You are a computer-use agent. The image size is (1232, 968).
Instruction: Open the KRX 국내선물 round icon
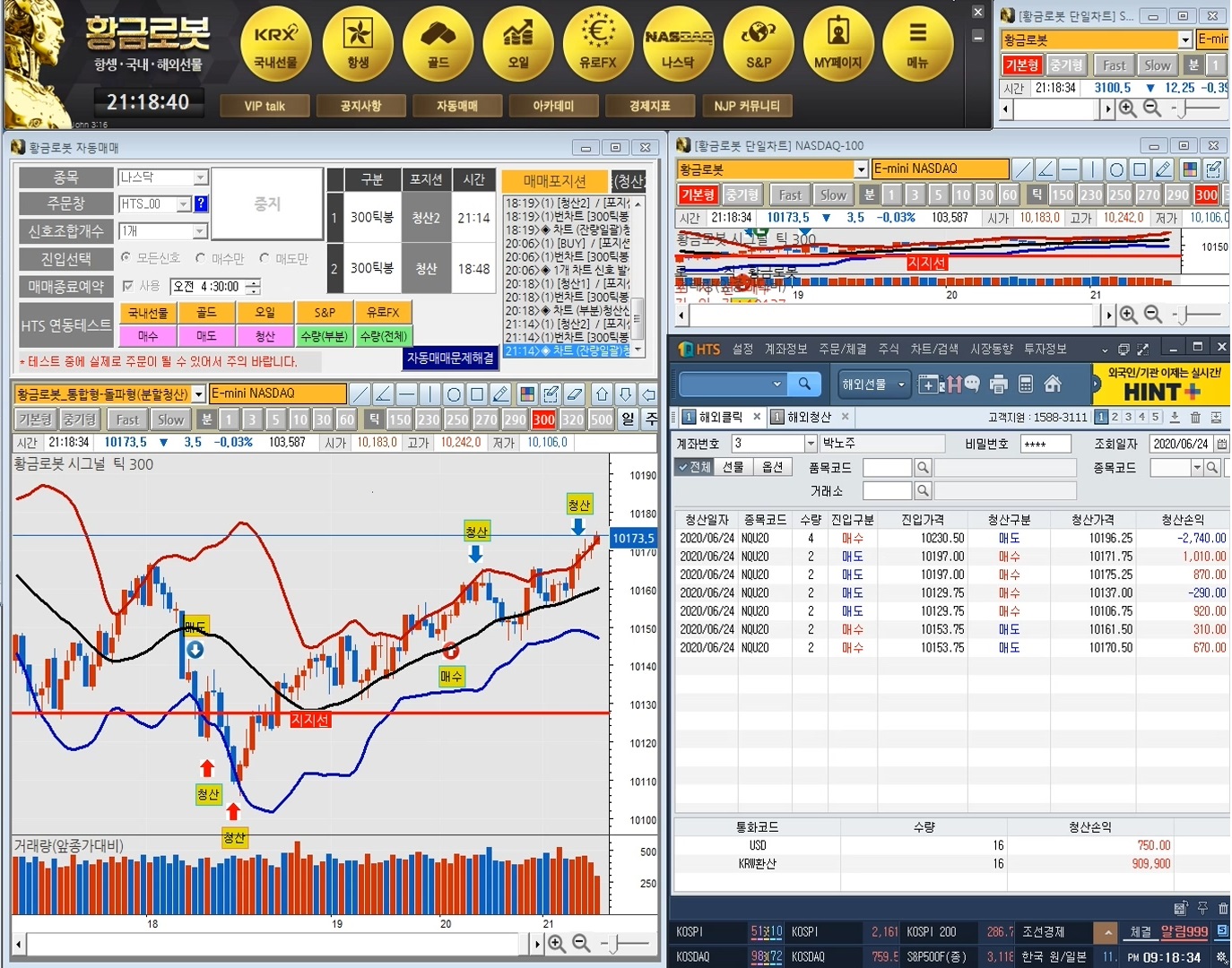(276, 44)
